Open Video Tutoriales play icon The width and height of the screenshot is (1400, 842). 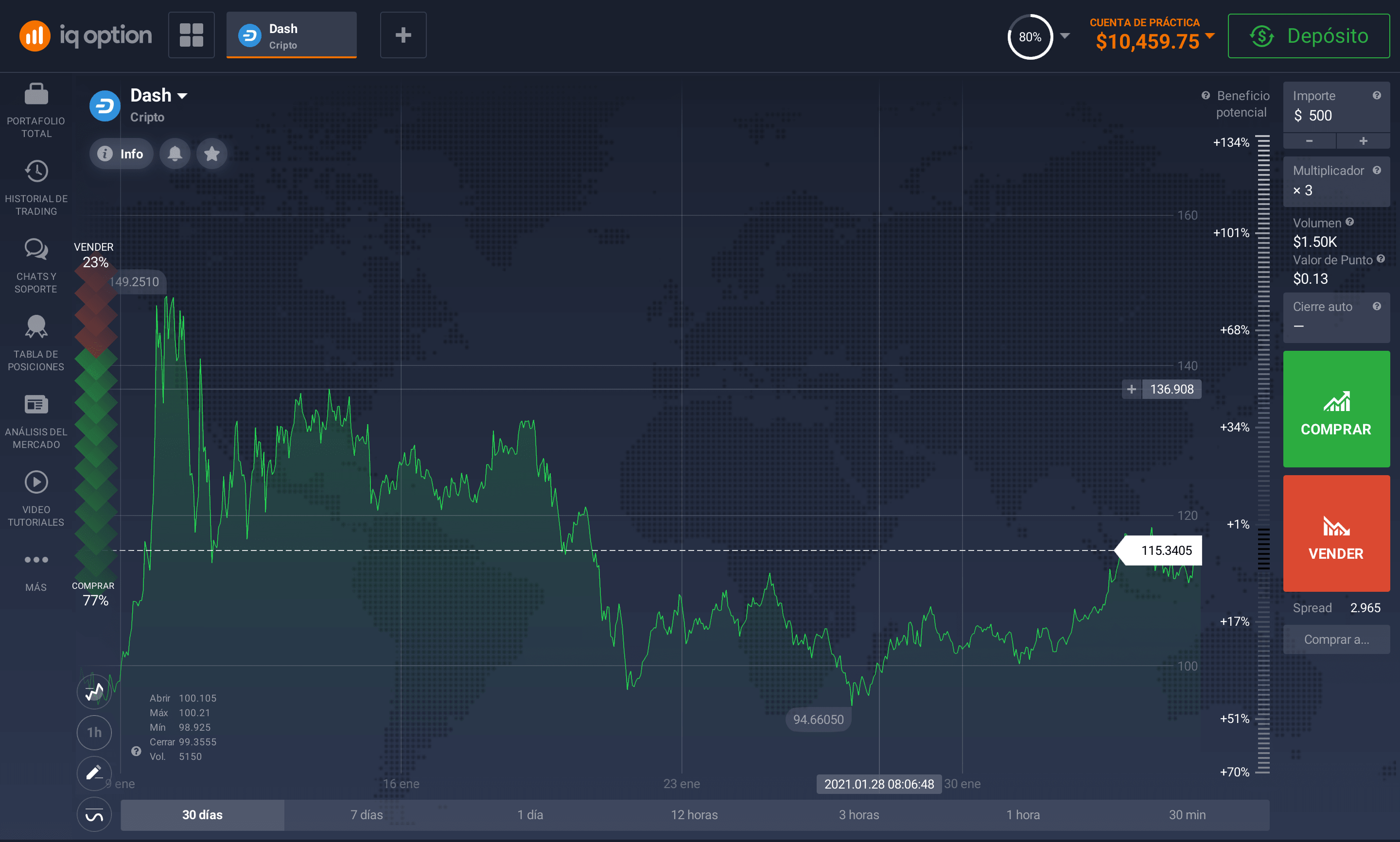[36, 482]
